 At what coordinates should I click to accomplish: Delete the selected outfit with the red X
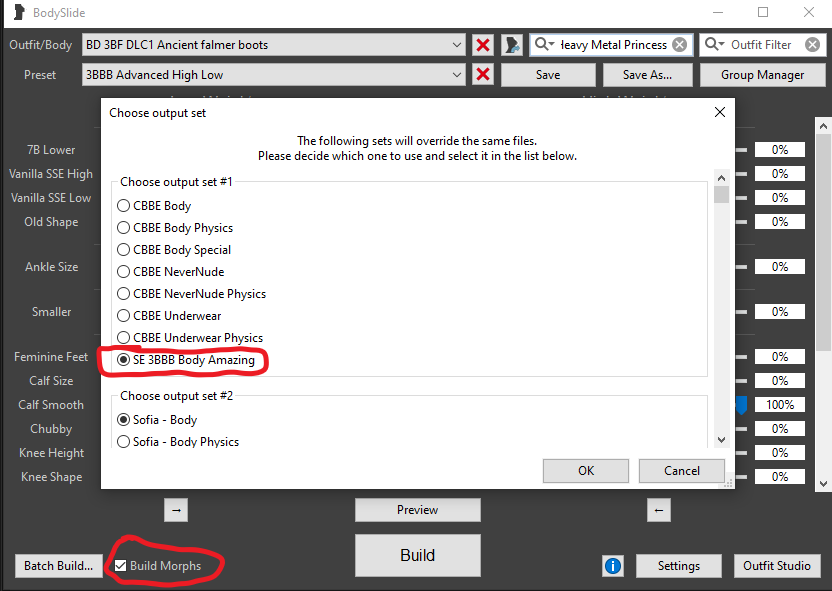(x=483, y=45)
